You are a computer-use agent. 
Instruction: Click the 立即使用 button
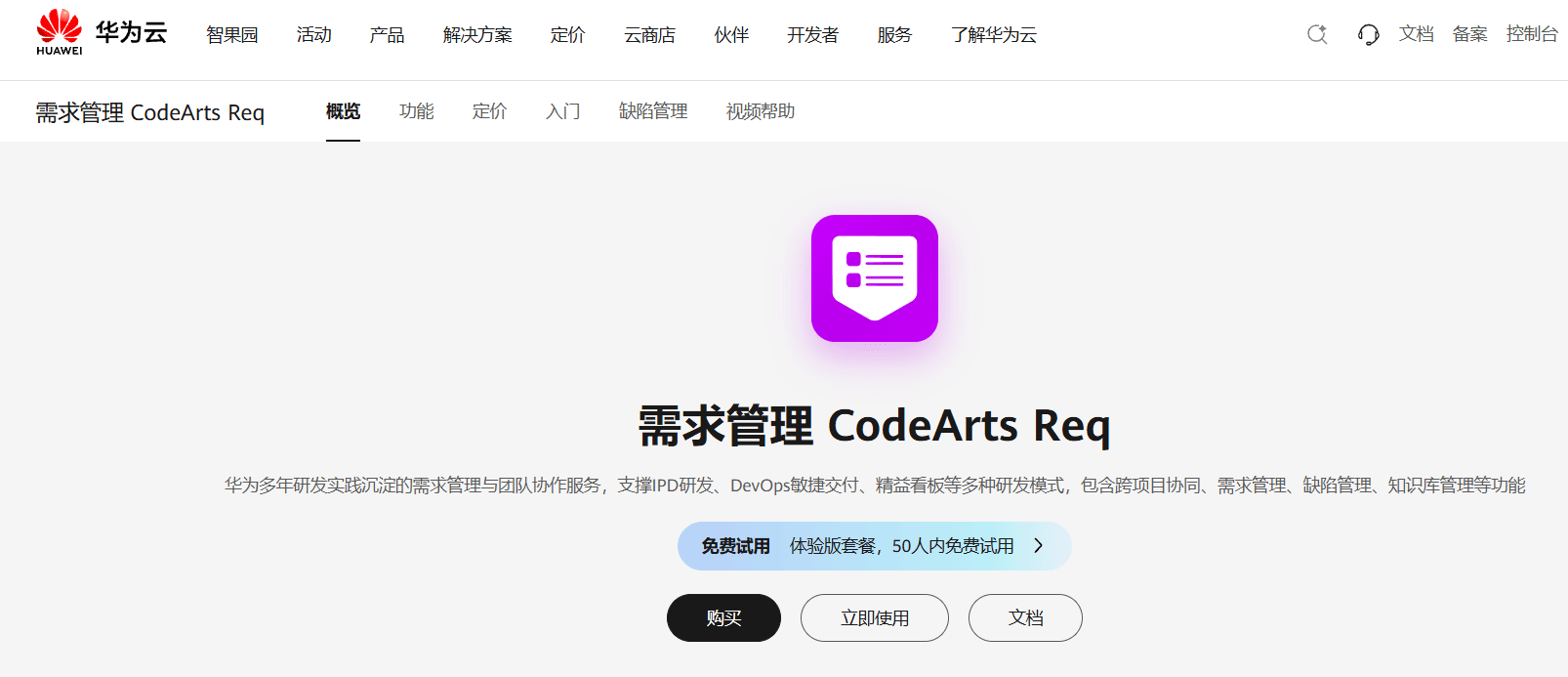[x=875, y=618]
